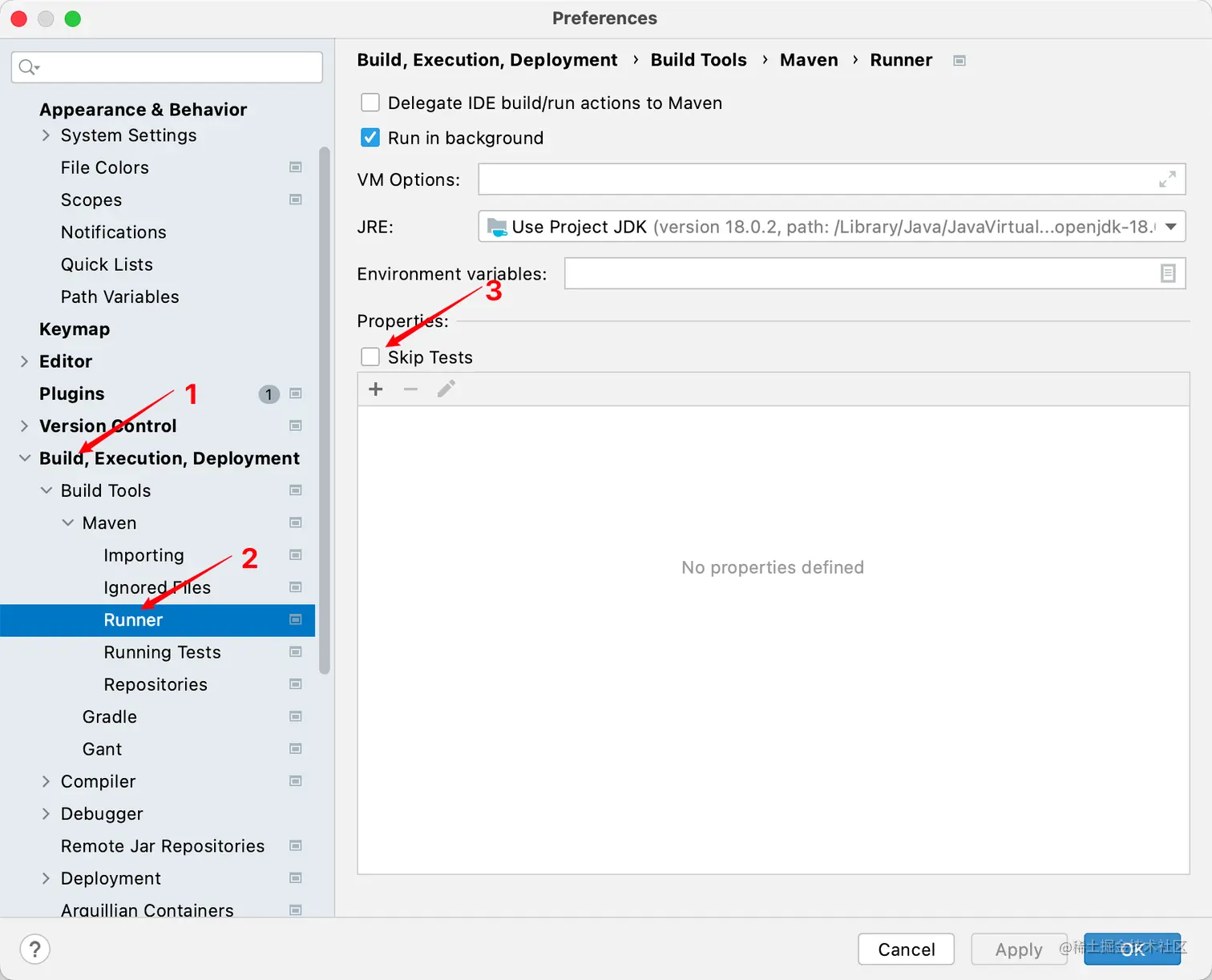Expand the Debugger node
Viewport: 1212px width, 980px height.
[46, 813]
